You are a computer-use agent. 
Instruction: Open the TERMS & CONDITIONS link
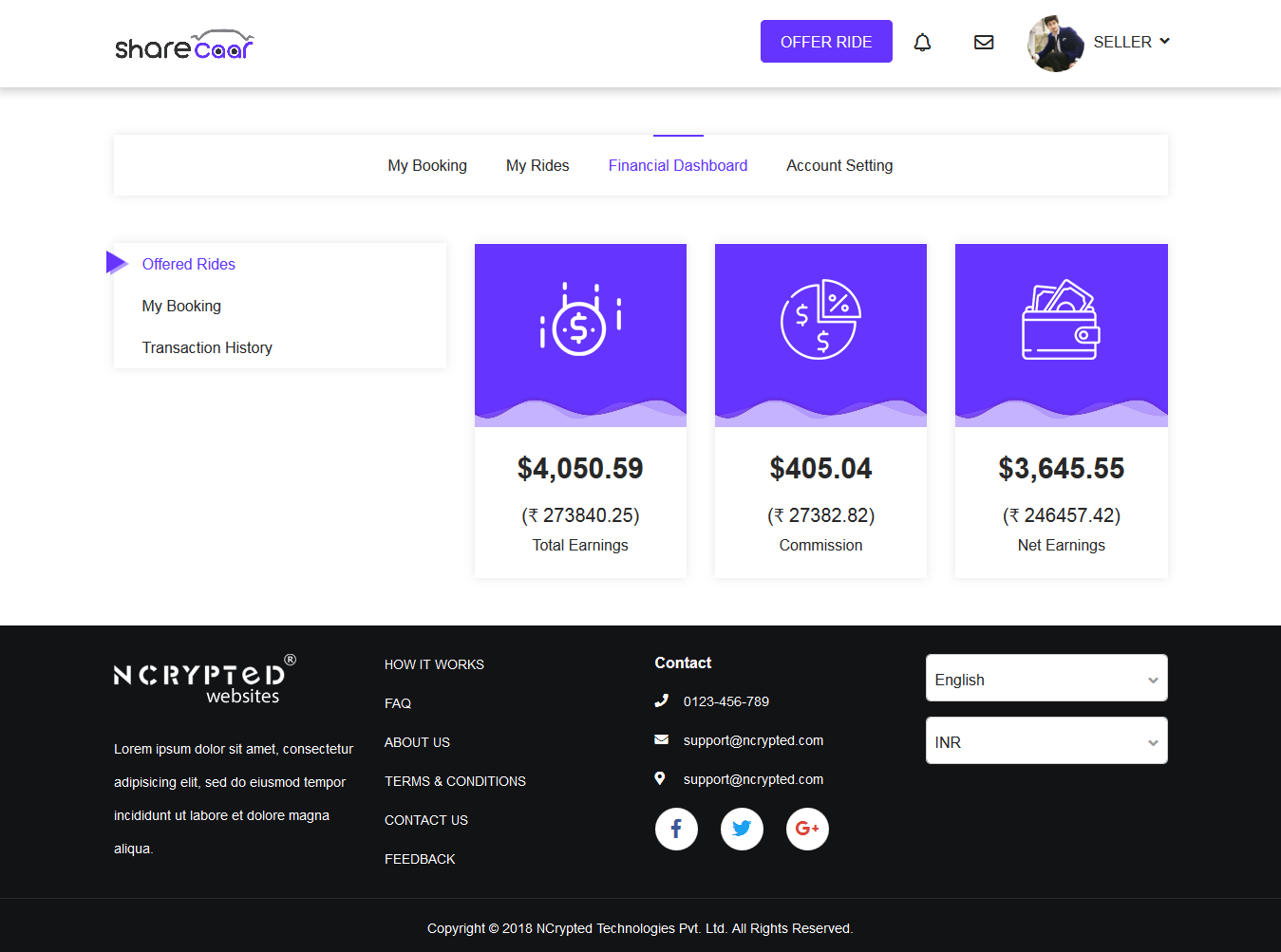455,781
